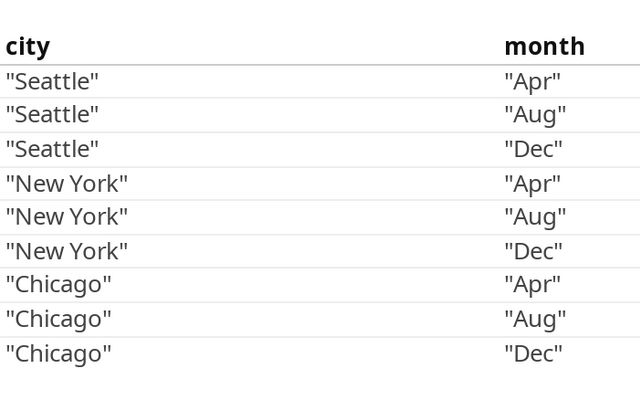The width and height of the screenshot is (640, 400).
Task: Click the Apr month cell for New York
Action: pos(533,184)
